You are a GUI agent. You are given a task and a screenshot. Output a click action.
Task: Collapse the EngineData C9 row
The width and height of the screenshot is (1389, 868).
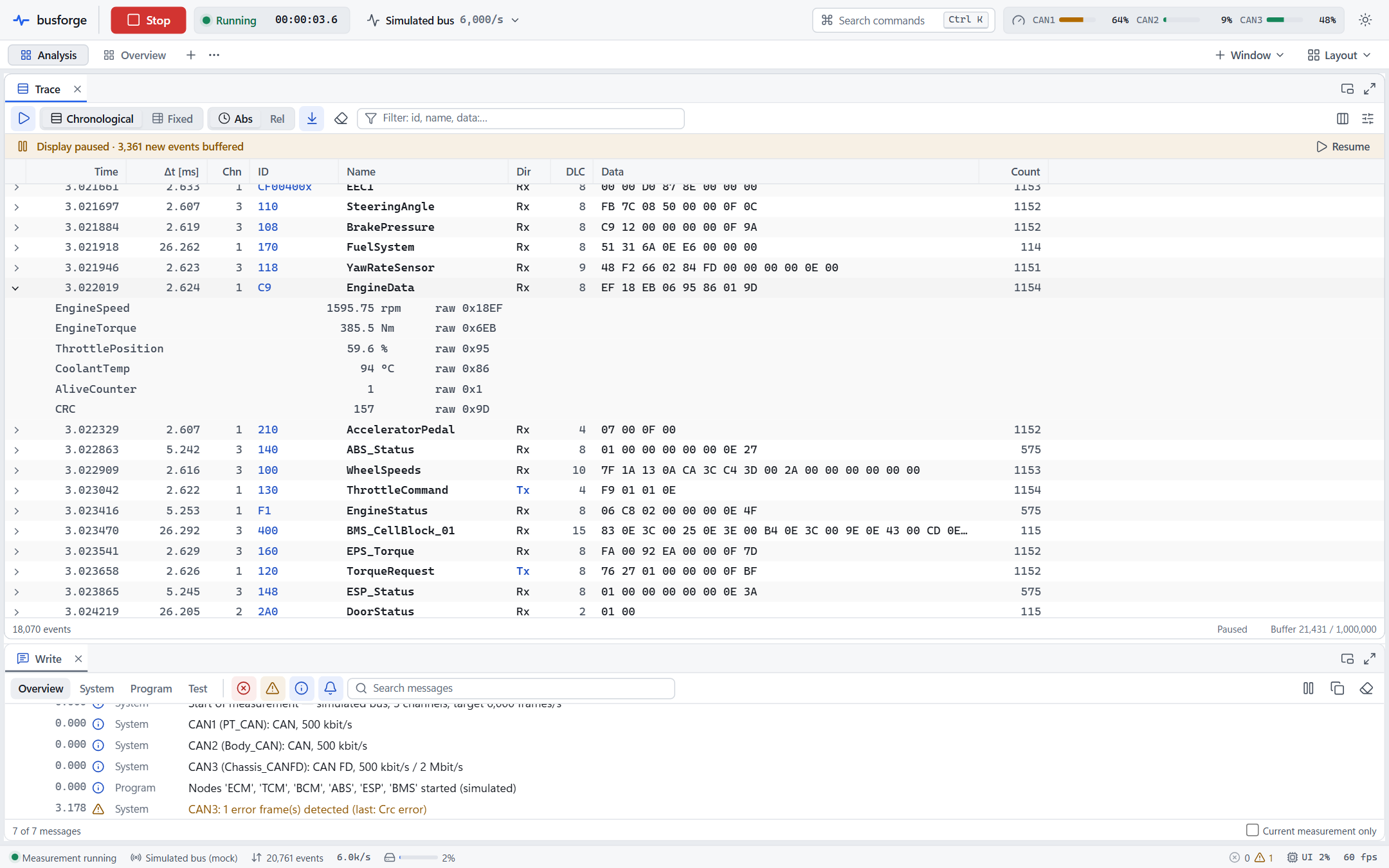pos(15,288)
